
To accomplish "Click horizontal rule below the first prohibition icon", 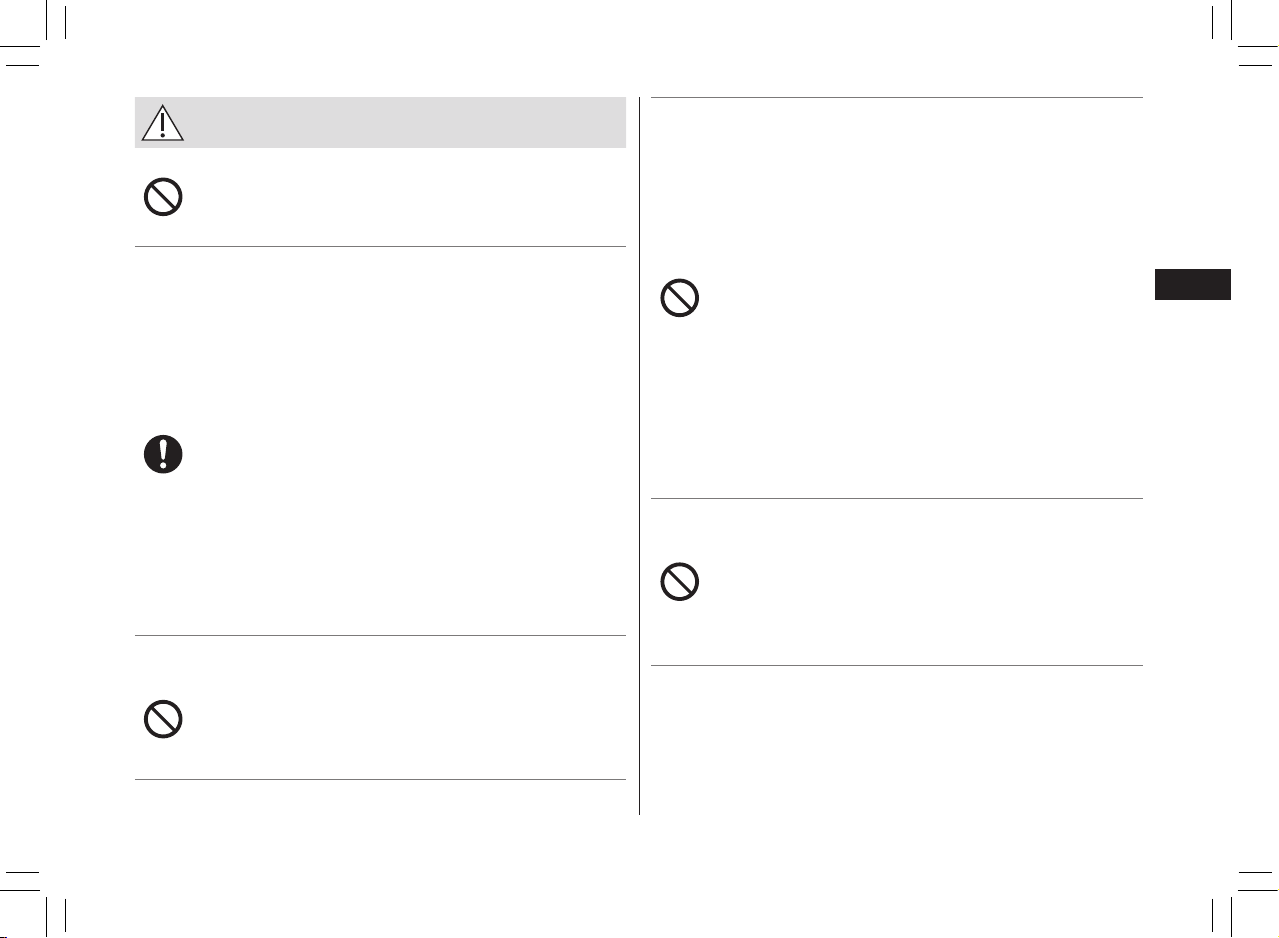I will point(380,246).
